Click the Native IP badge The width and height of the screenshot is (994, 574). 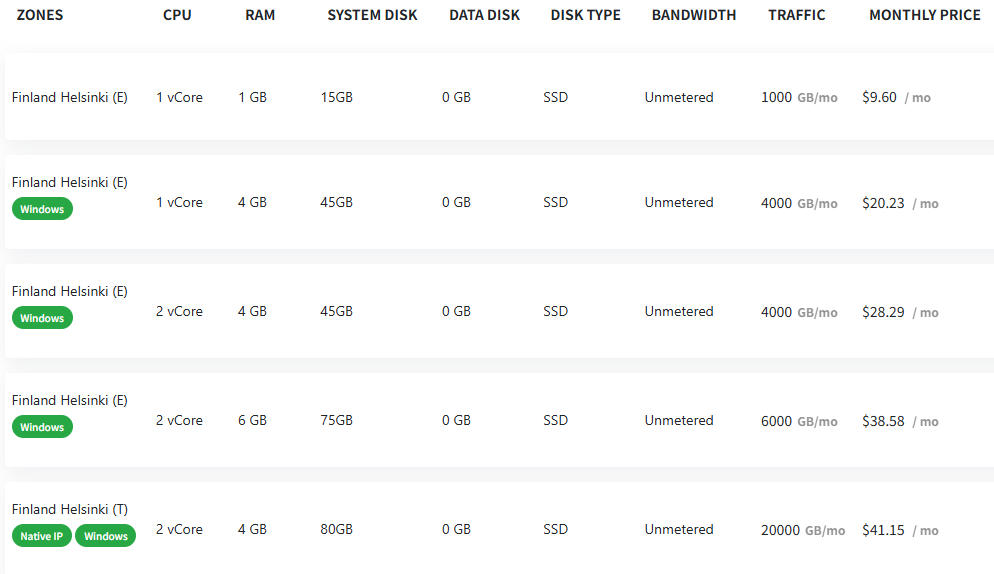click(x=41, y=536)
